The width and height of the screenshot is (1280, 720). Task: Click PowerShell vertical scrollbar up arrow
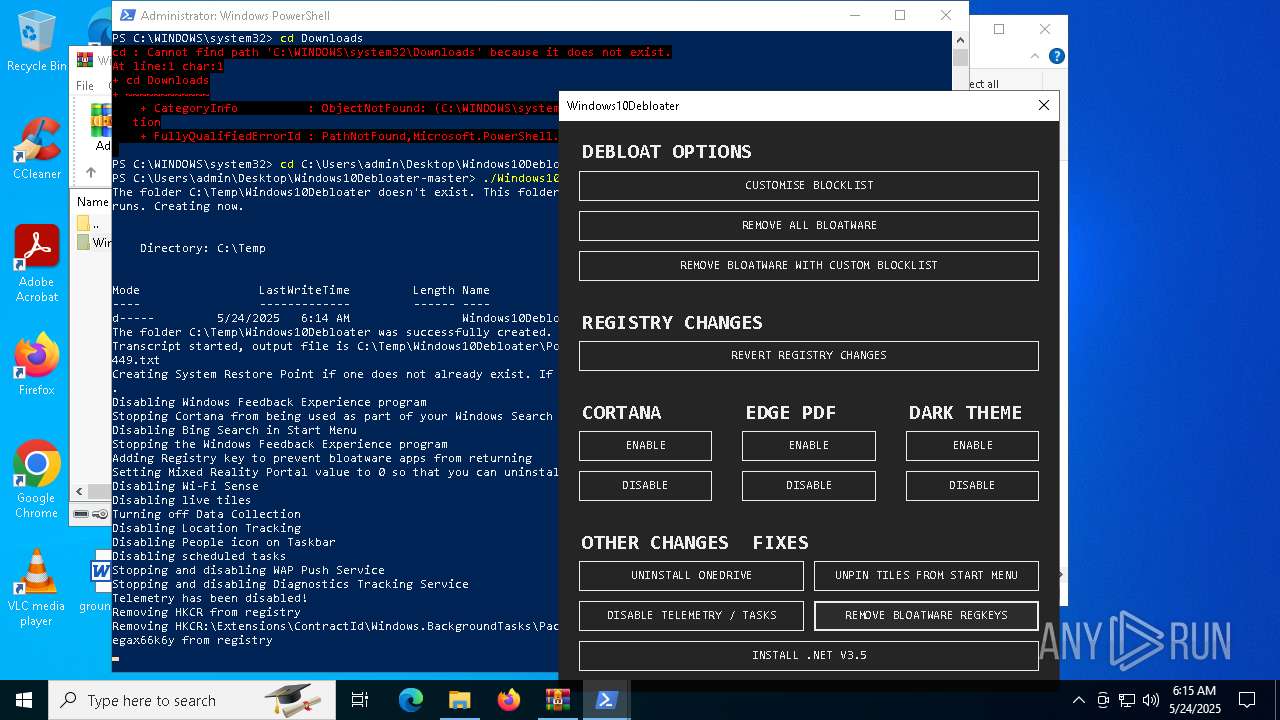(x=960, y=39)
